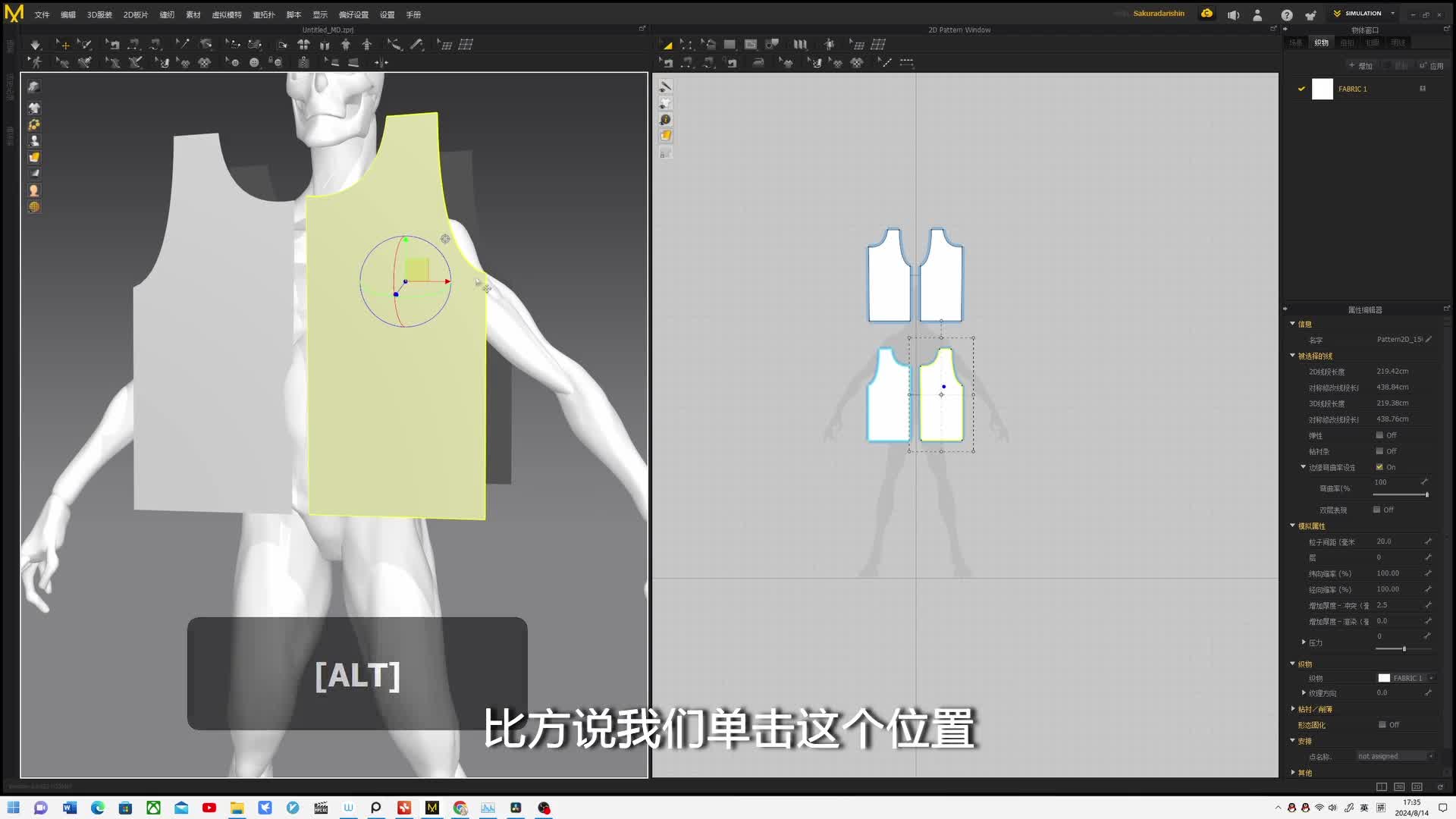This screenshot has width=1456, height=819.
Task: Disable the 边缘弯曲率设定 On checkbox
Action: (1379, 467)
